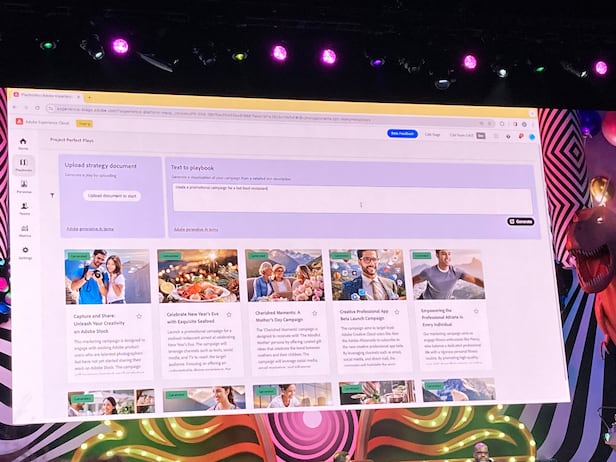Click the Upload document to start button
Image resolution: width=616 pixels, height=462 pixels.
coord(112,196)
